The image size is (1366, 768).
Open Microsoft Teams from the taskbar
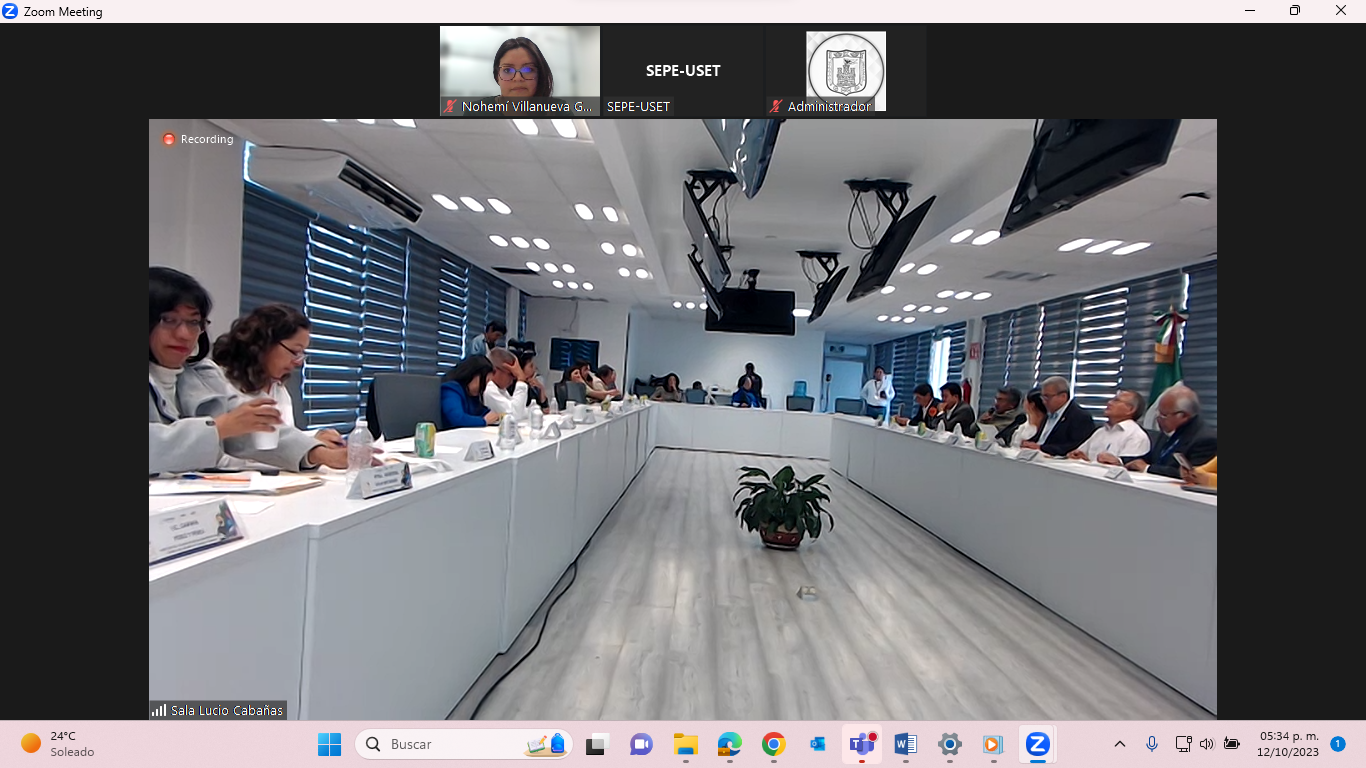(x=861, y=744)
